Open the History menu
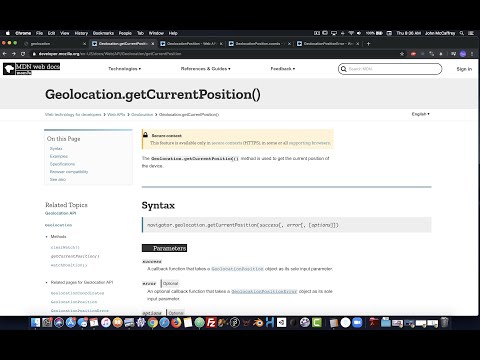Image resolution: width=480 pixels, height=360 pixels. (x=81, y=33)
